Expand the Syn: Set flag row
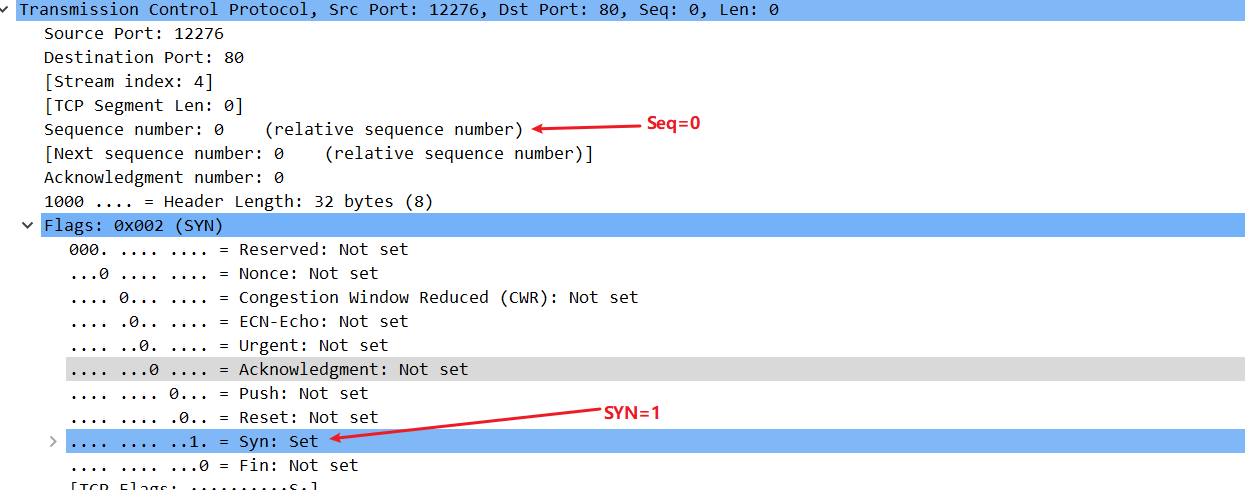The height and width of the screenshot is (490, 1245). click(x=53, y=441)
